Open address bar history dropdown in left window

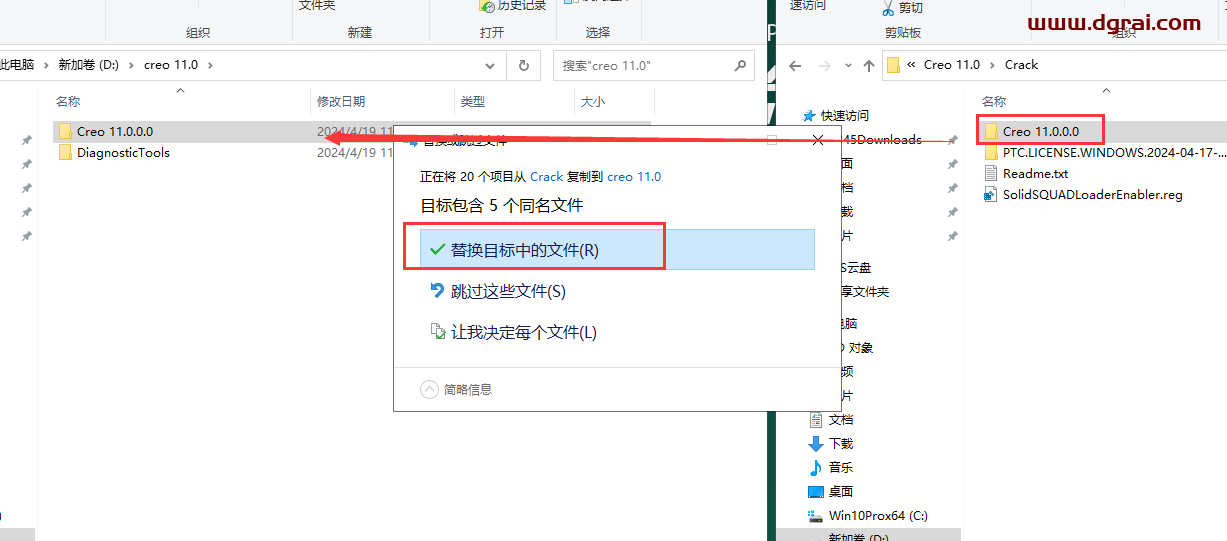[490, 65]
